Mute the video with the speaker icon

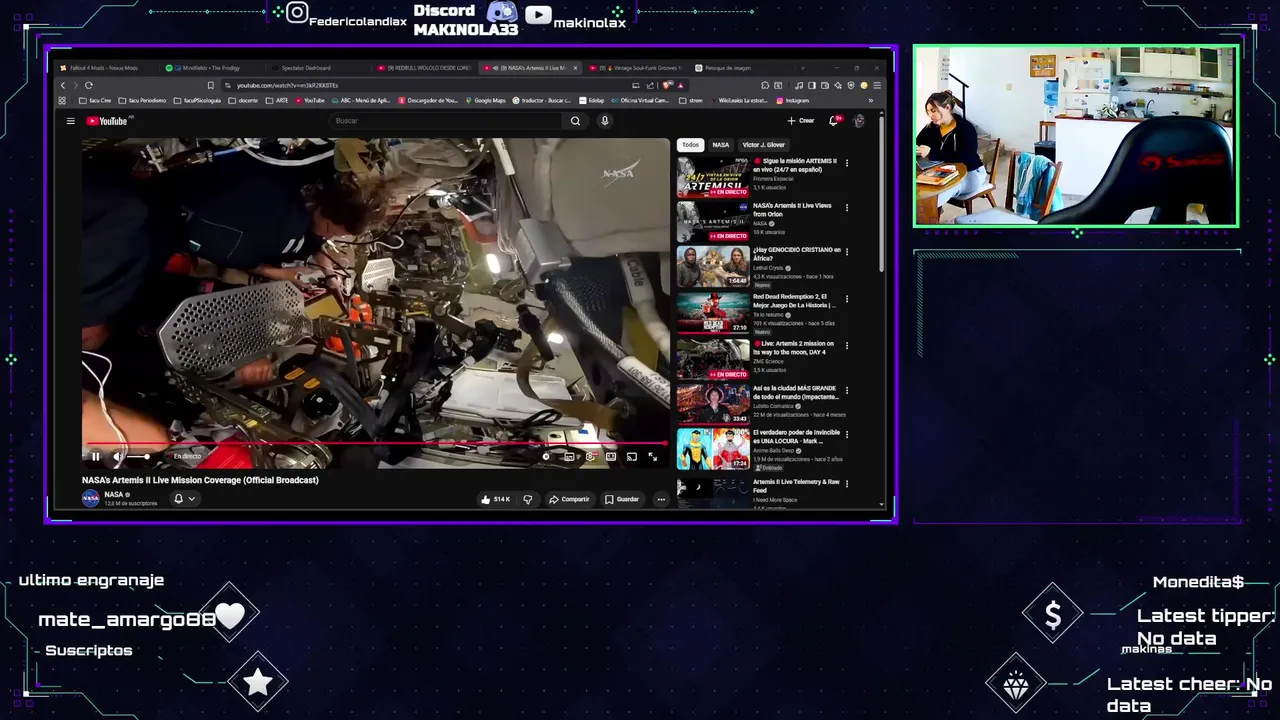[x=118, y=457]
